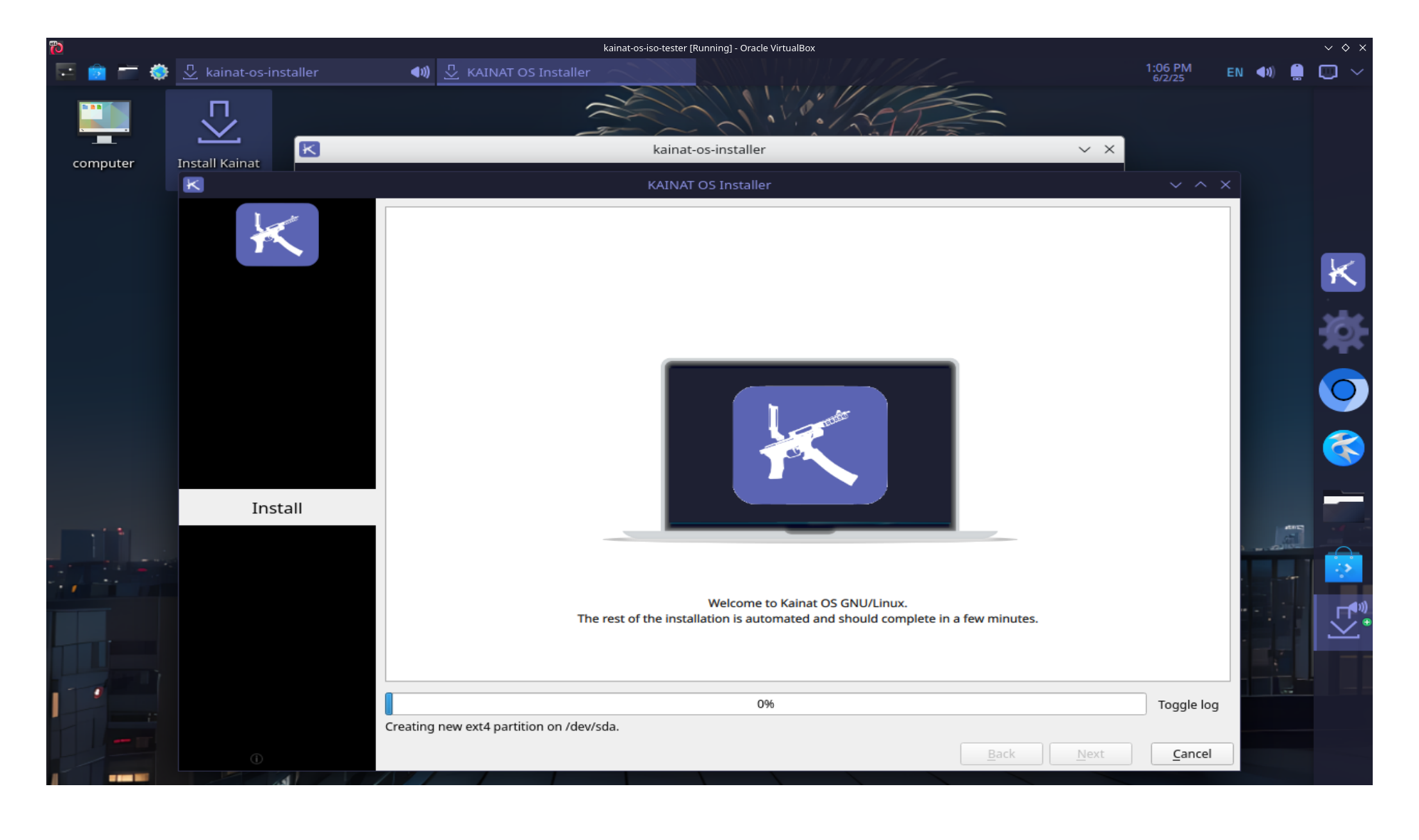Click the info icon at sidebar bottom

(x=256, y=759)
